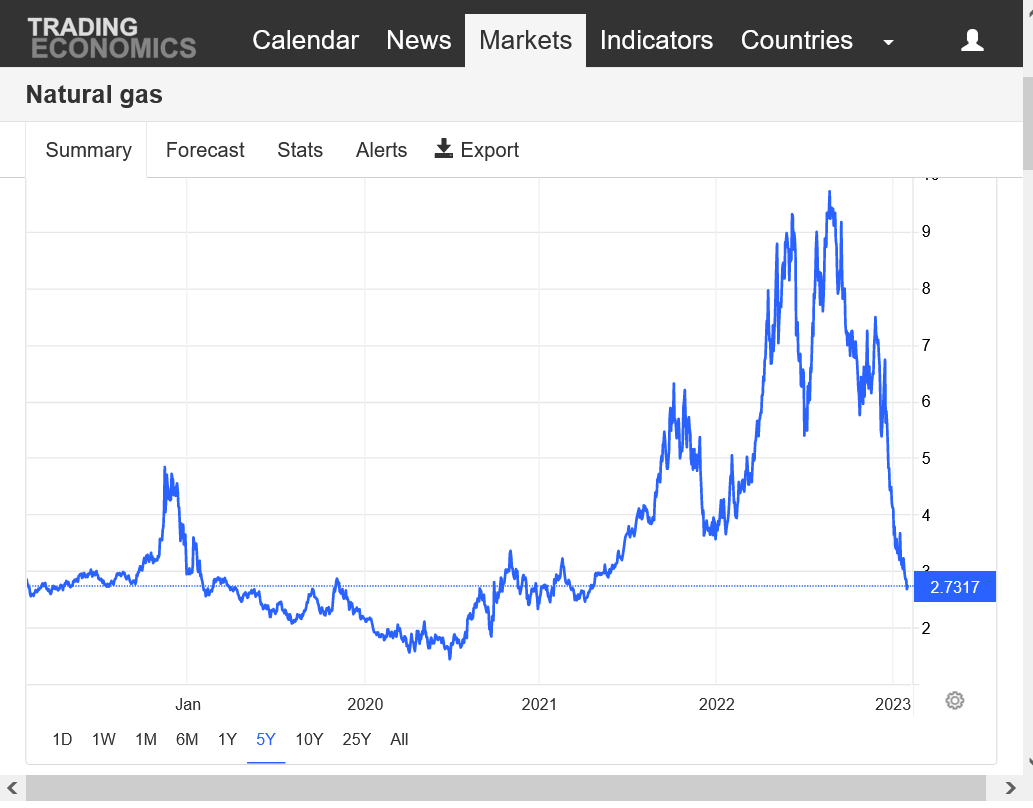The width and height of the screenshot is (1033, 808).
Task: Open the user account profile icon
Action: pos(972,40)
